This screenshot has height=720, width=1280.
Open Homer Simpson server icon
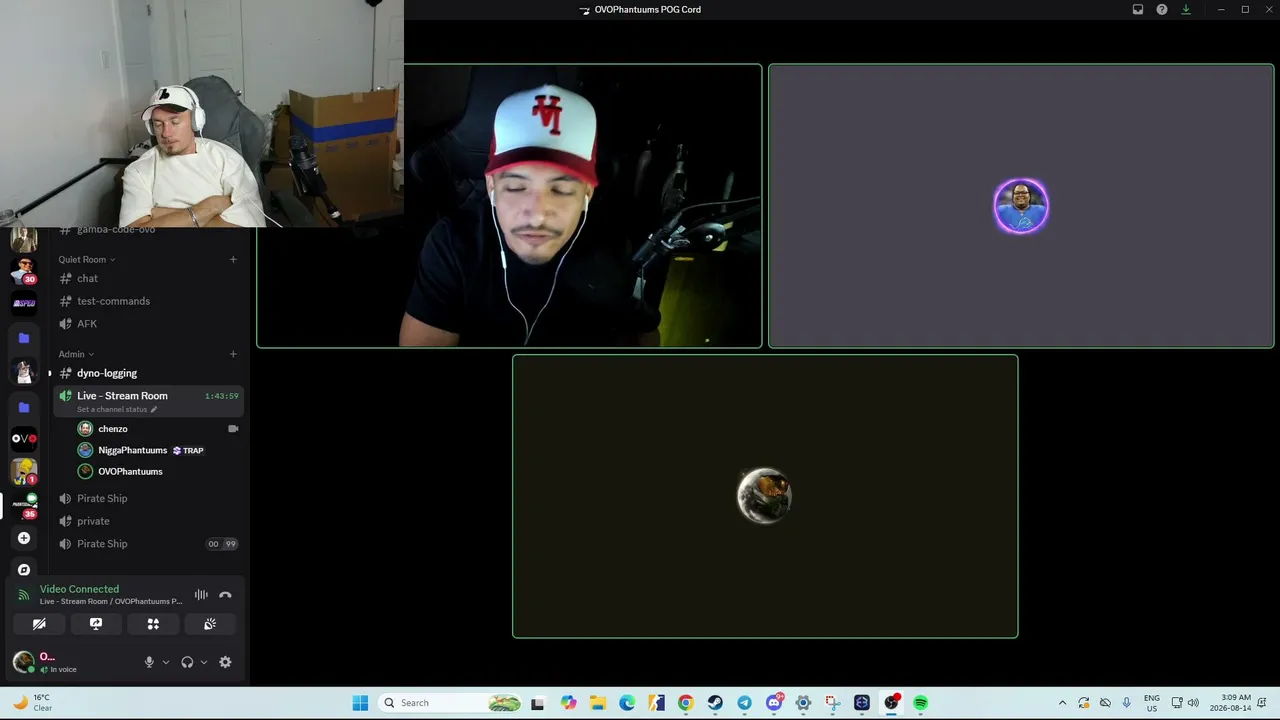tap(24, 470)
